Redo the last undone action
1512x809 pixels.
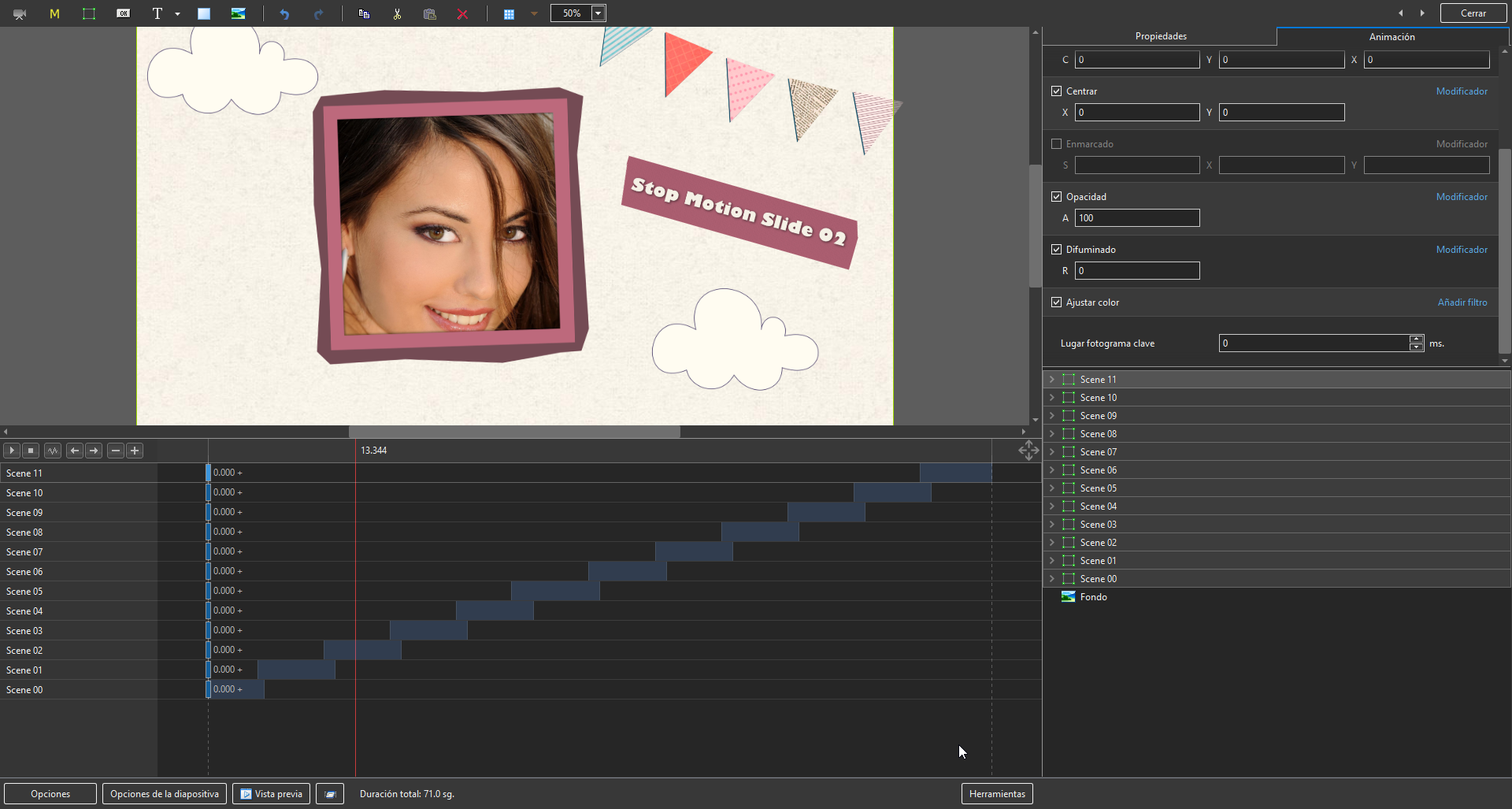coord(318,13)
